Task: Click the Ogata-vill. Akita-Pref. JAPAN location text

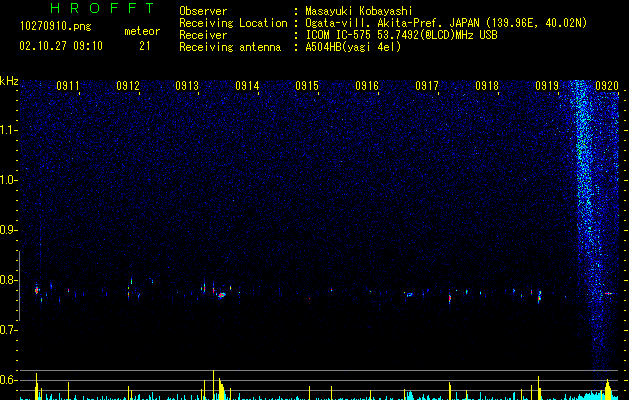Action: [x=446, y=23]
